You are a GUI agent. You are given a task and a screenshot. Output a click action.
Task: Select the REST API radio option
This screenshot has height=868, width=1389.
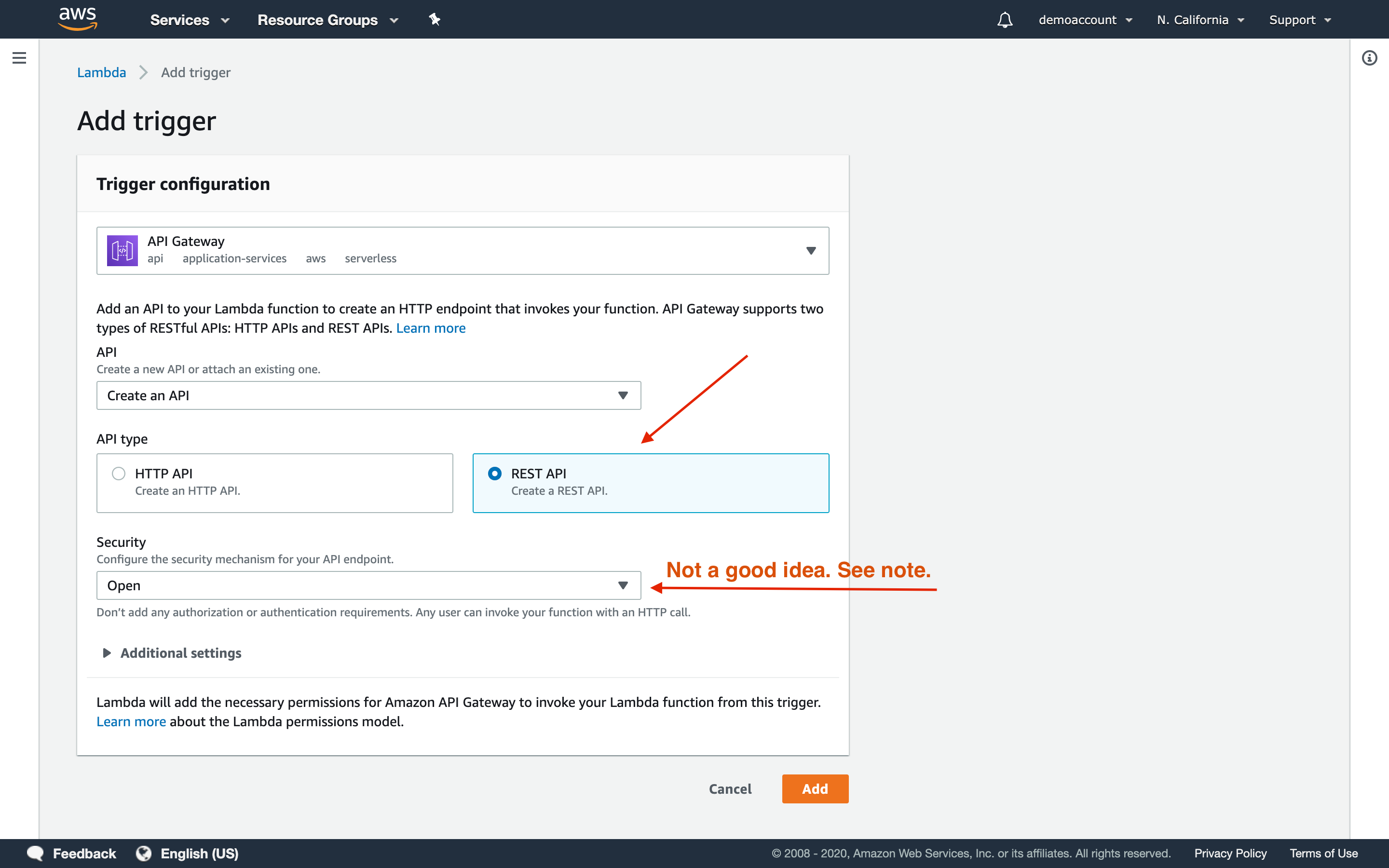pos(495,474)
